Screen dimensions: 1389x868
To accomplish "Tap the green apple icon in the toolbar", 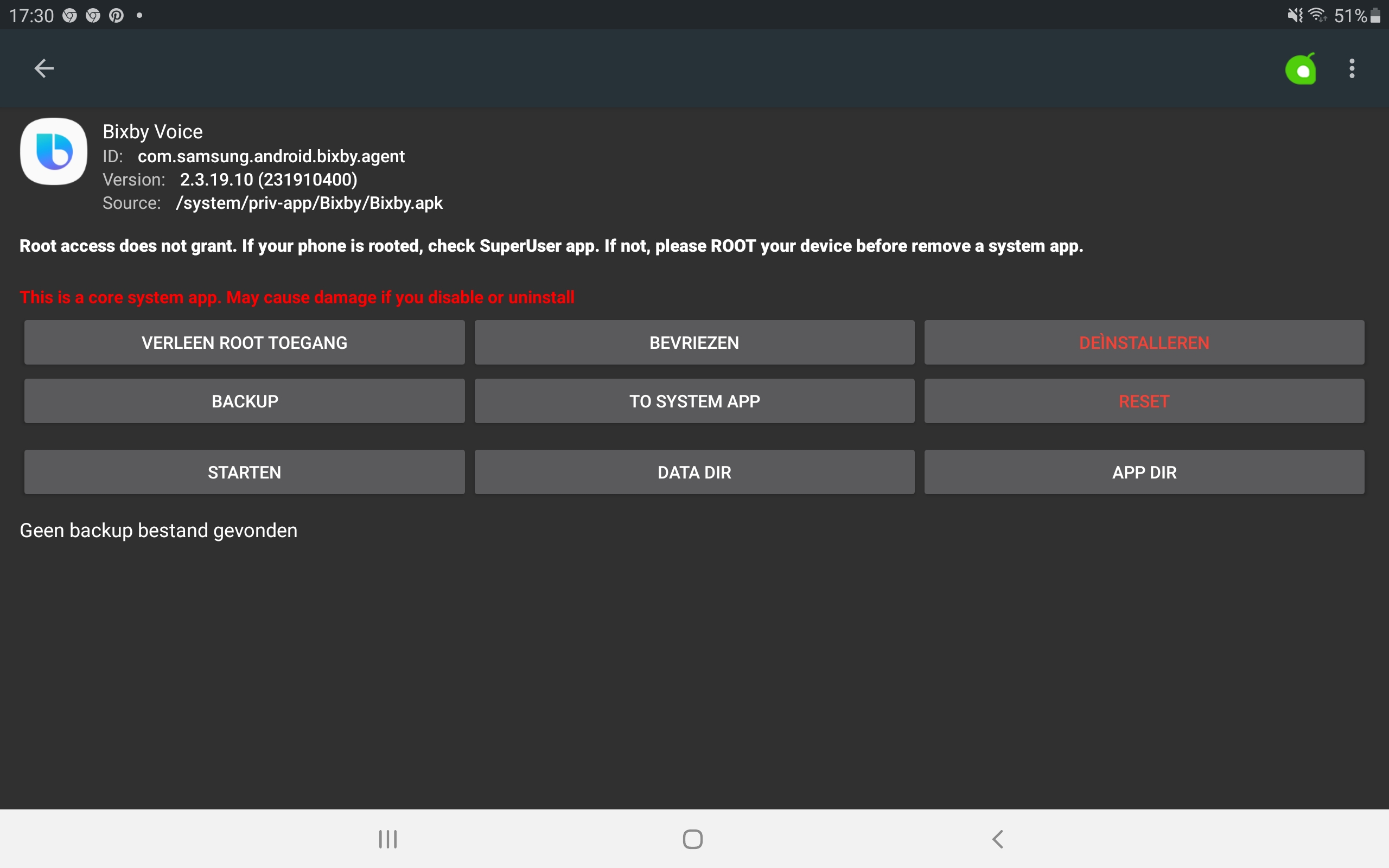I will 1301,69.
